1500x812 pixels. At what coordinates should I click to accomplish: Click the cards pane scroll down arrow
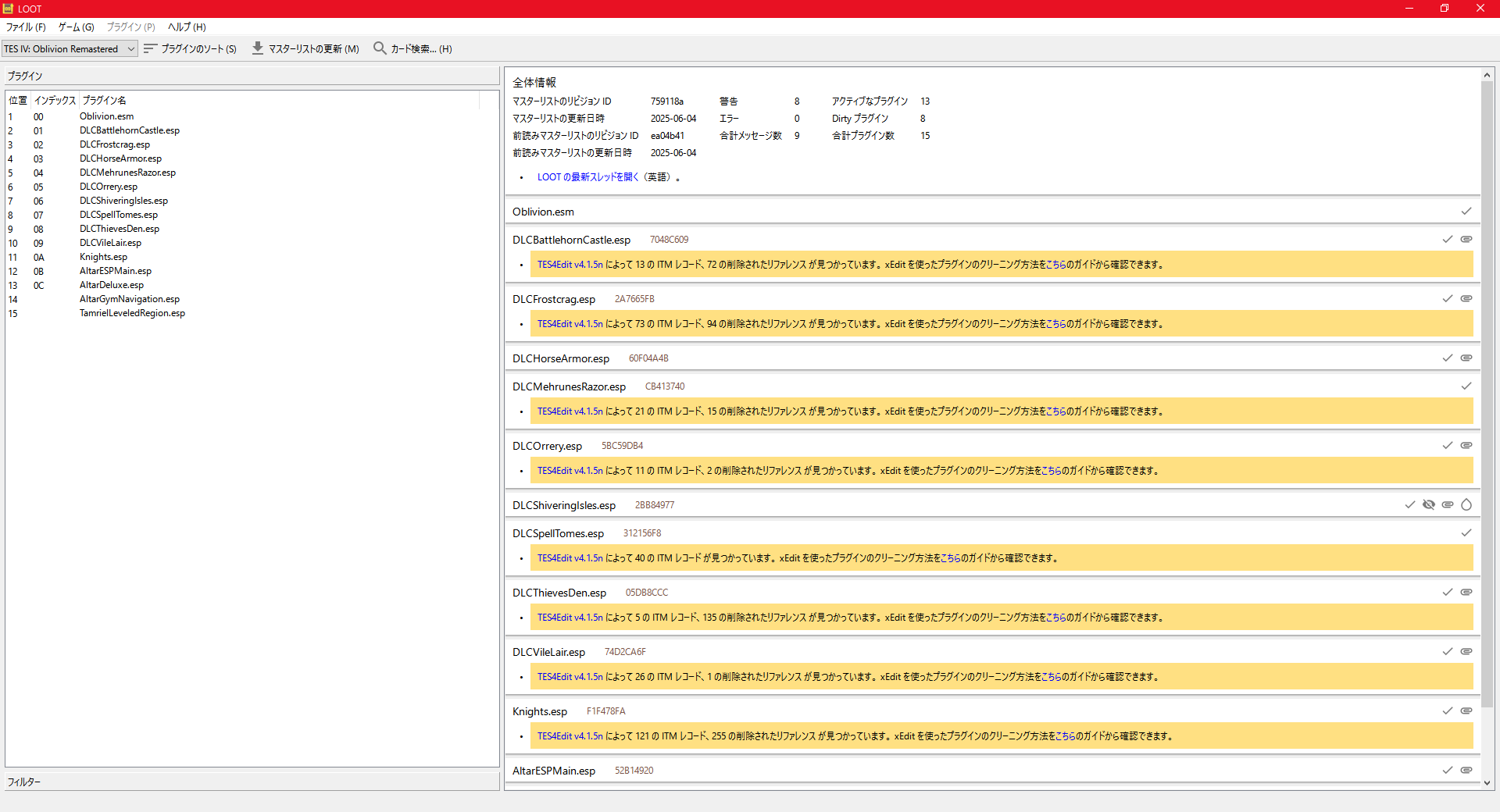click(1487, 783)
